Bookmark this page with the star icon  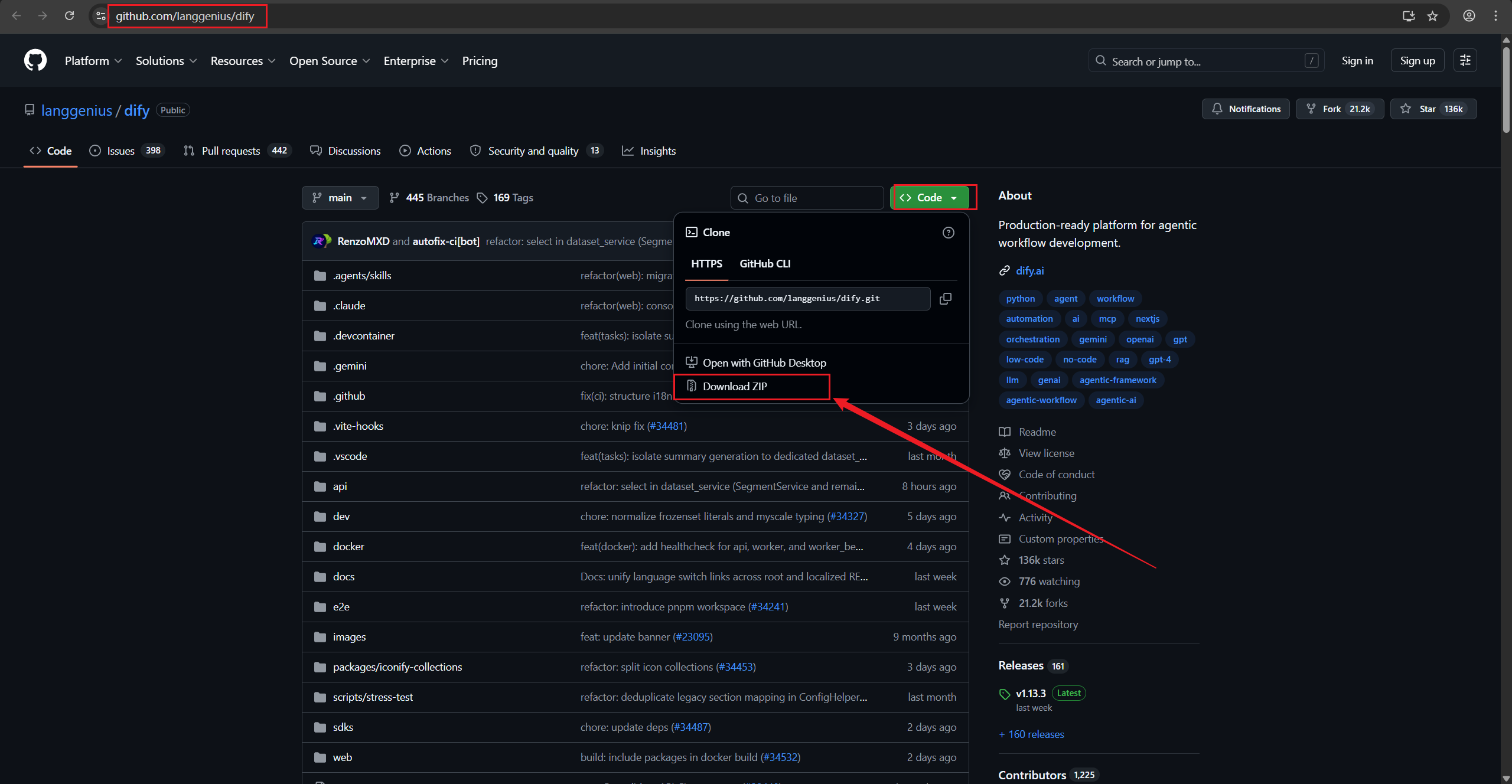coord(1432,16)
